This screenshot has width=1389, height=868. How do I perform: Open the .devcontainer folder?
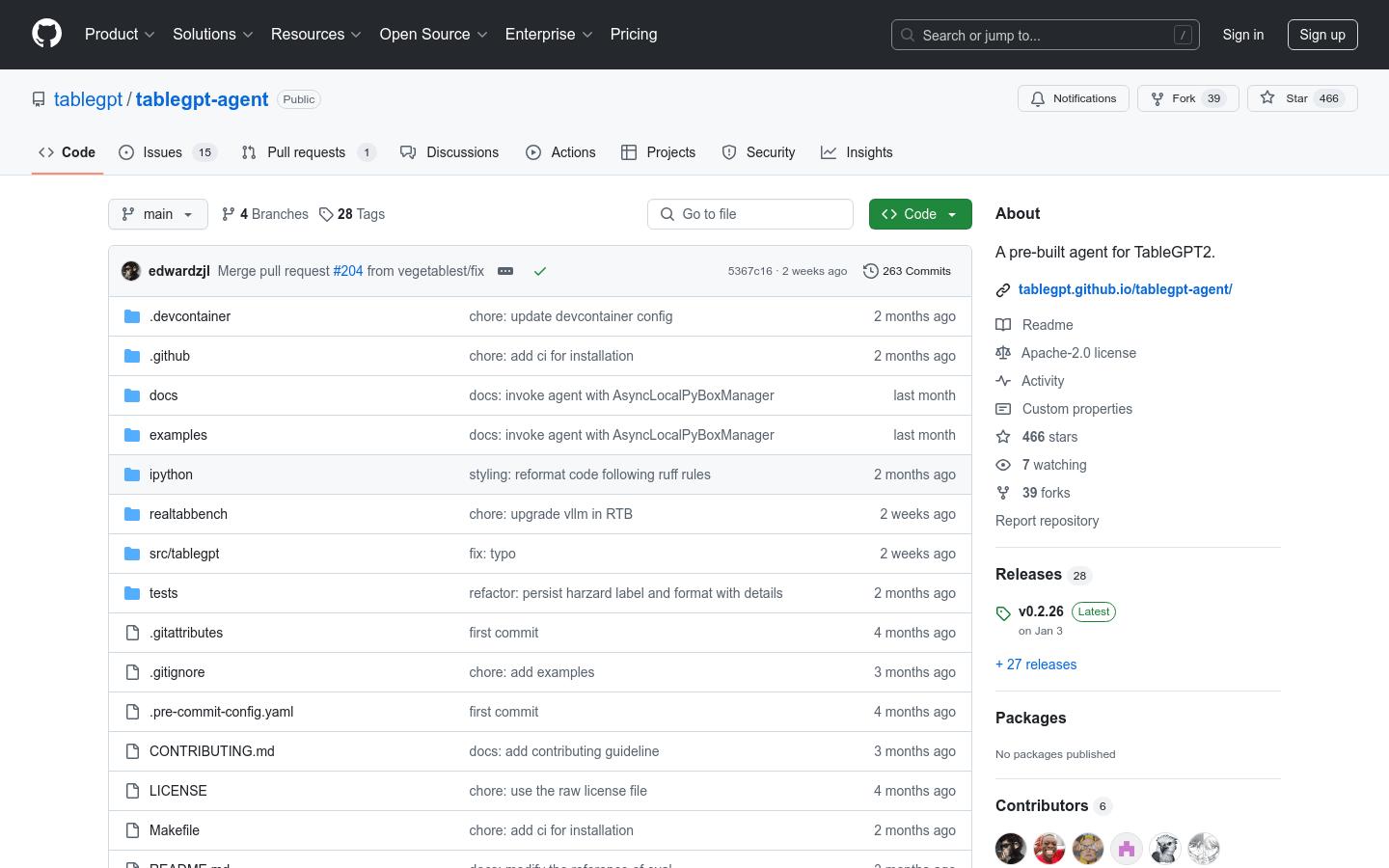coord(190,316)
